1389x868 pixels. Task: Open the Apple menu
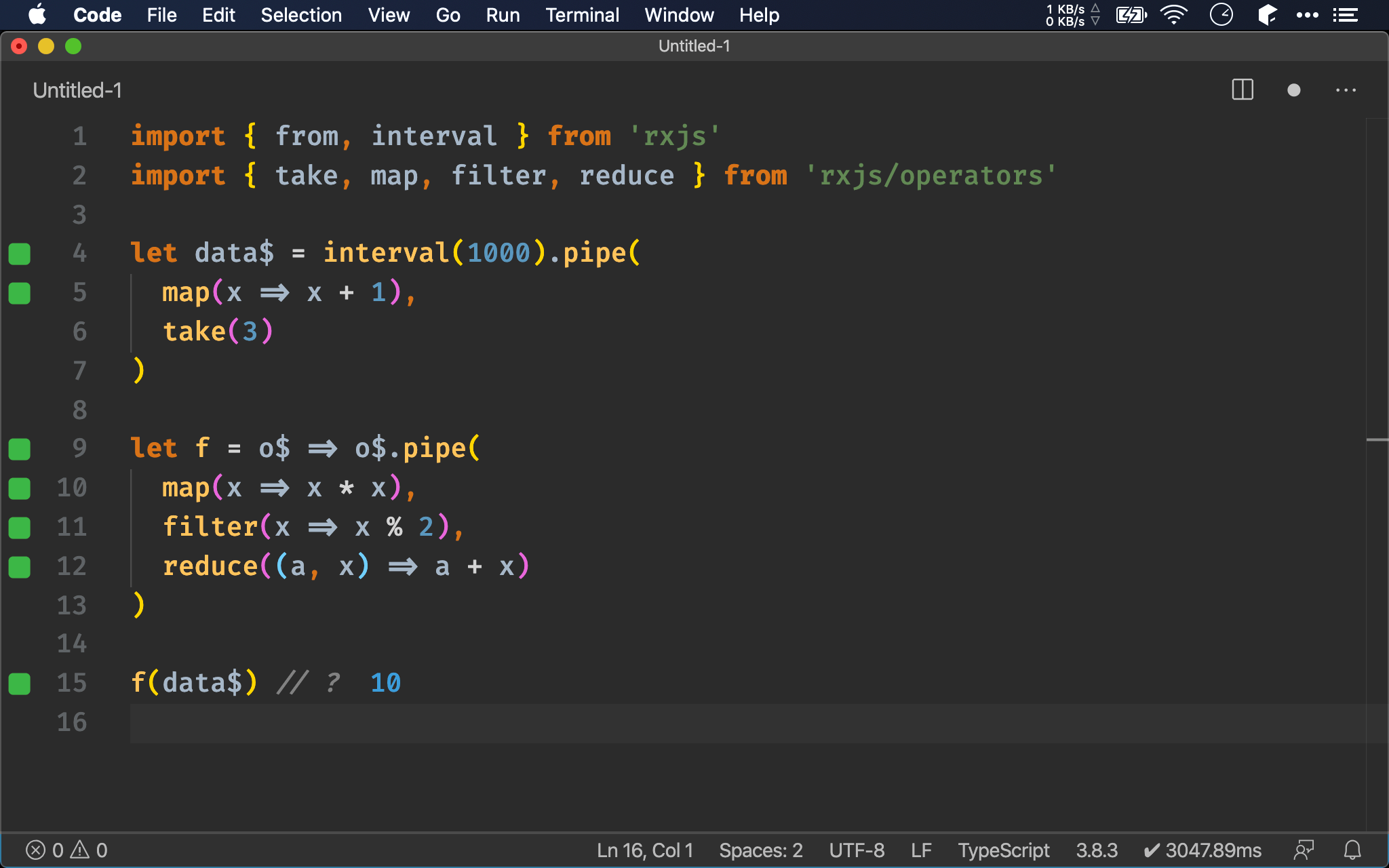pyautogui.click(x=37, y=14)
